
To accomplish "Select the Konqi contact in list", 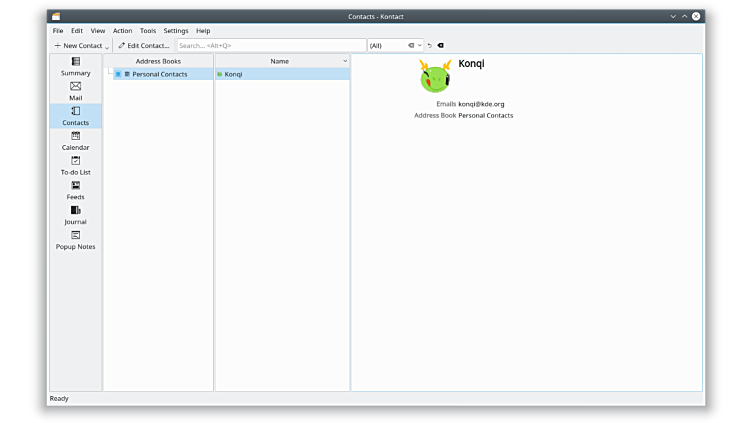I will coord(233,74).
